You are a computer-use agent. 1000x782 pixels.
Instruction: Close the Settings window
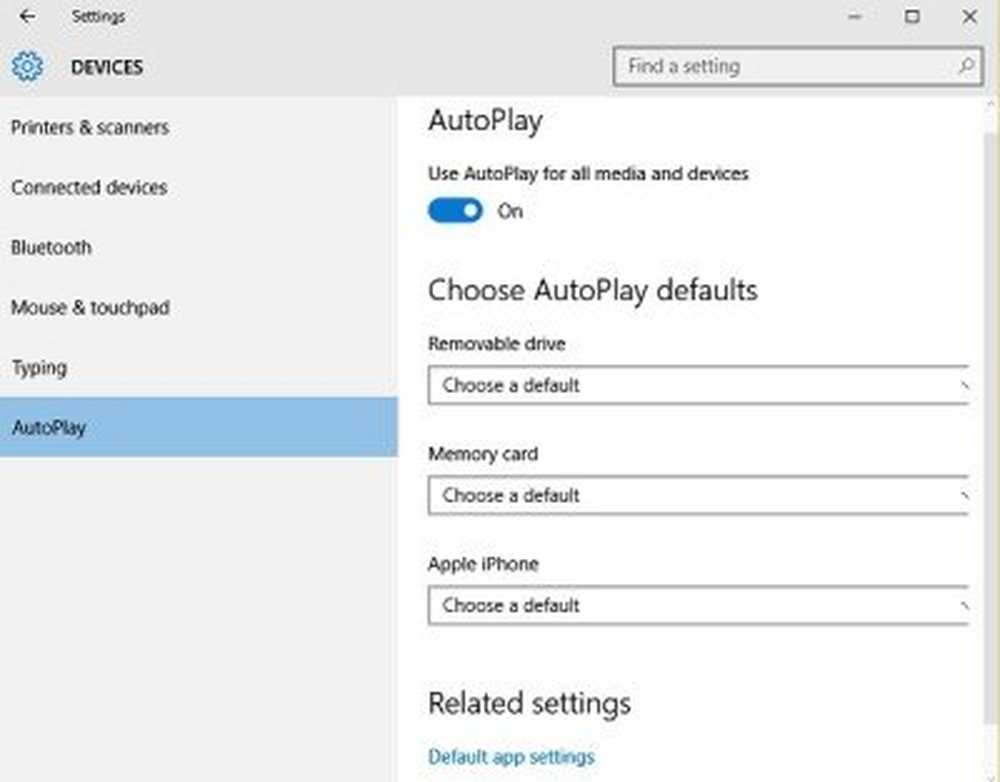pos(969,17)
